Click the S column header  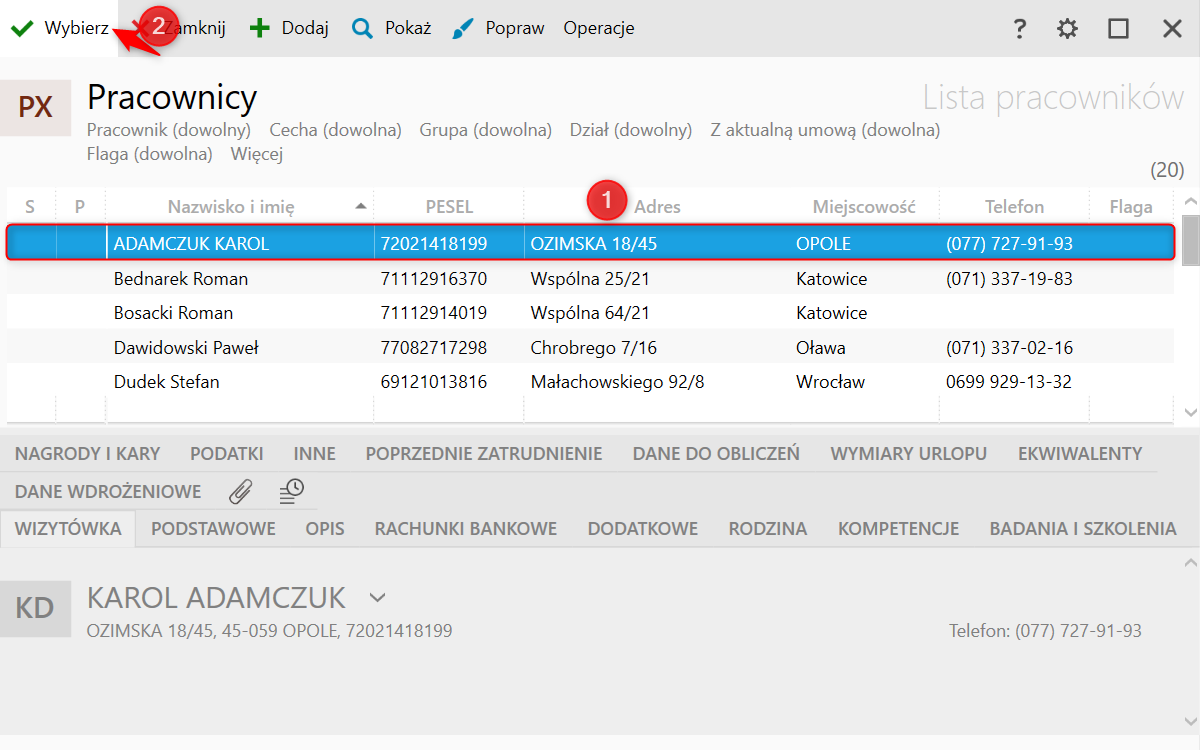pos(30,206)
